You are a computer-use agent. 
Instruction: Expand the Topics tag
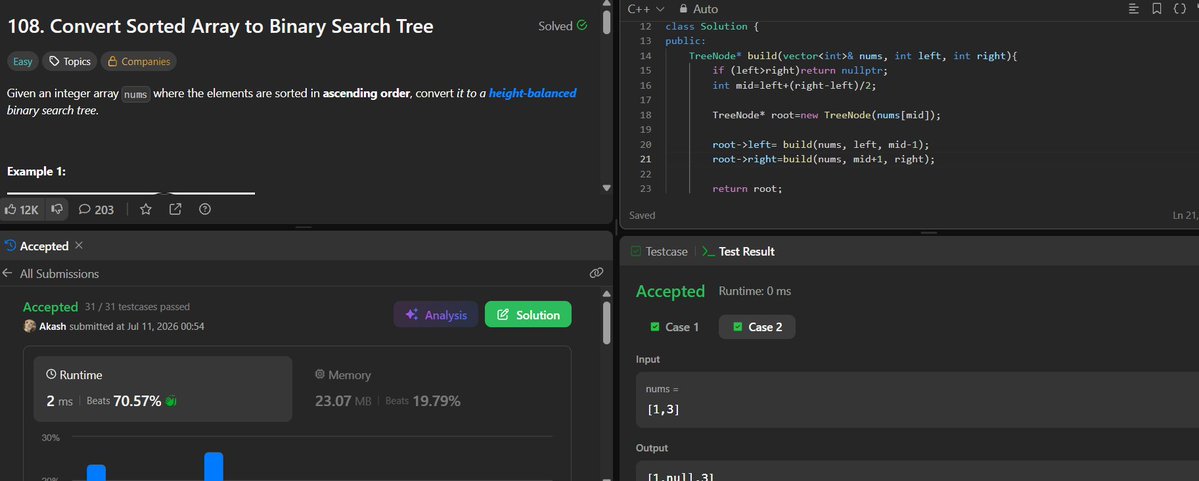pyautogui.click(x=70, y=61)
